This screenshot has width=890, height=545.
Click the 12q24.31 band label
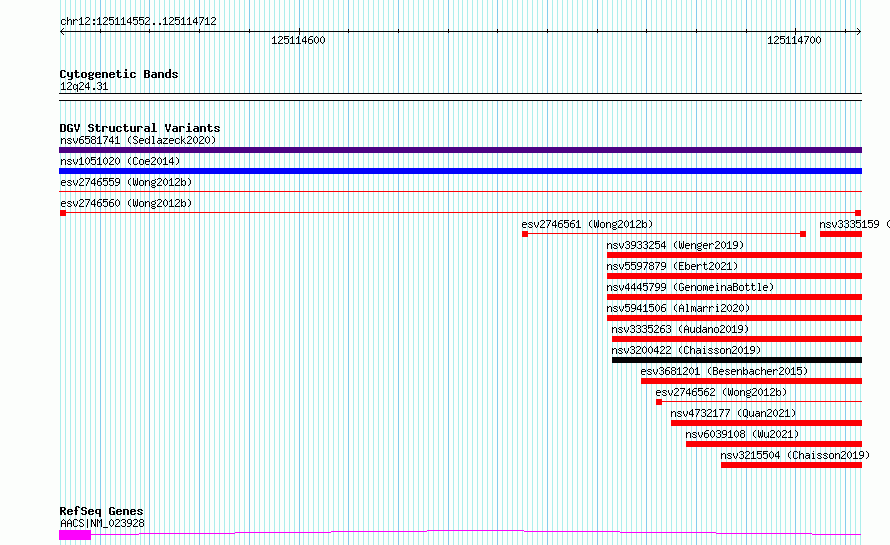point(84,86)
